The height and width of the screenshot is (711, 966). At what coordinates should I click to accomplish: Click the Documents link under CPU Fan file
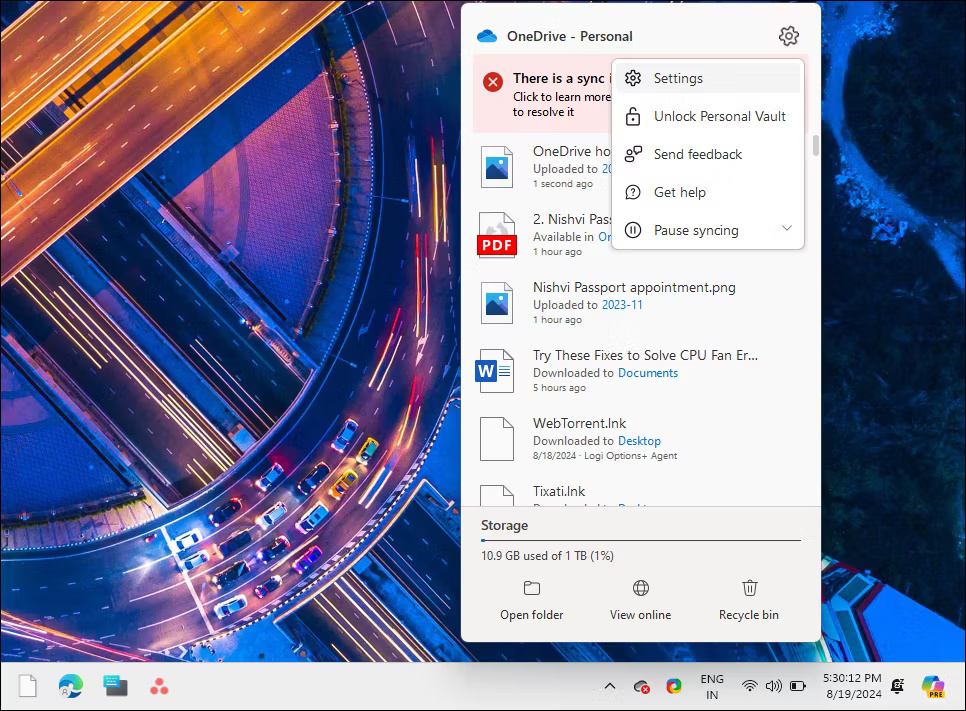tap(648, 372)
